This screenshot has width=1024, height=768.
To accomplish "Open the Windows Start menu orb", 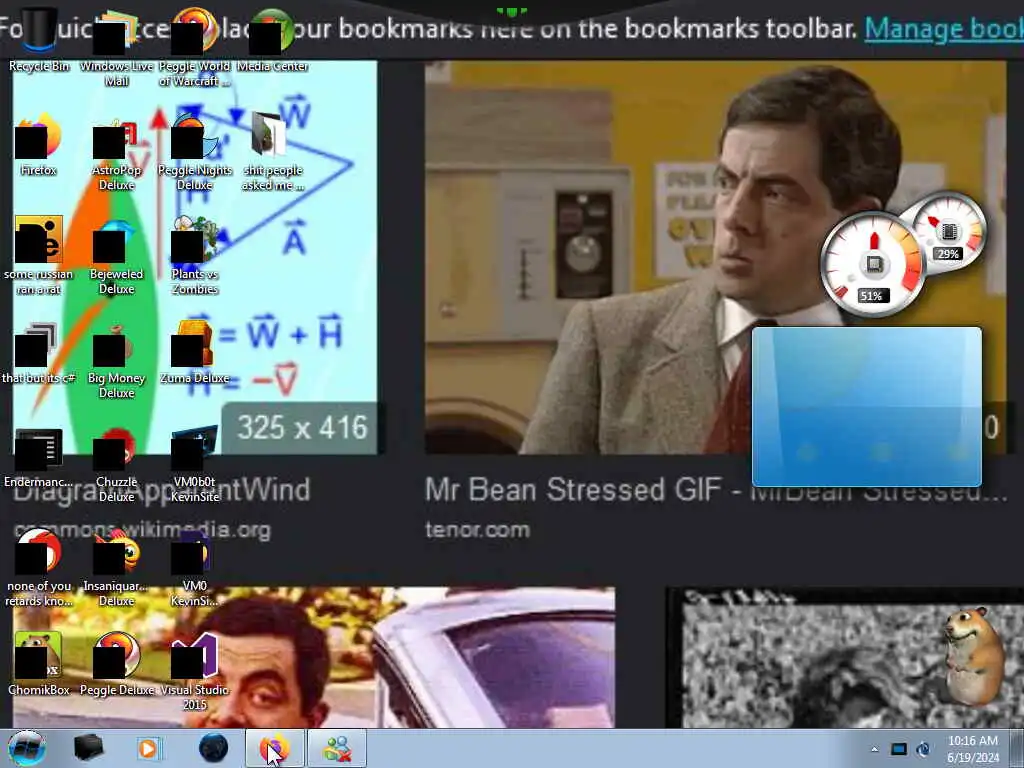I will 27,748.
